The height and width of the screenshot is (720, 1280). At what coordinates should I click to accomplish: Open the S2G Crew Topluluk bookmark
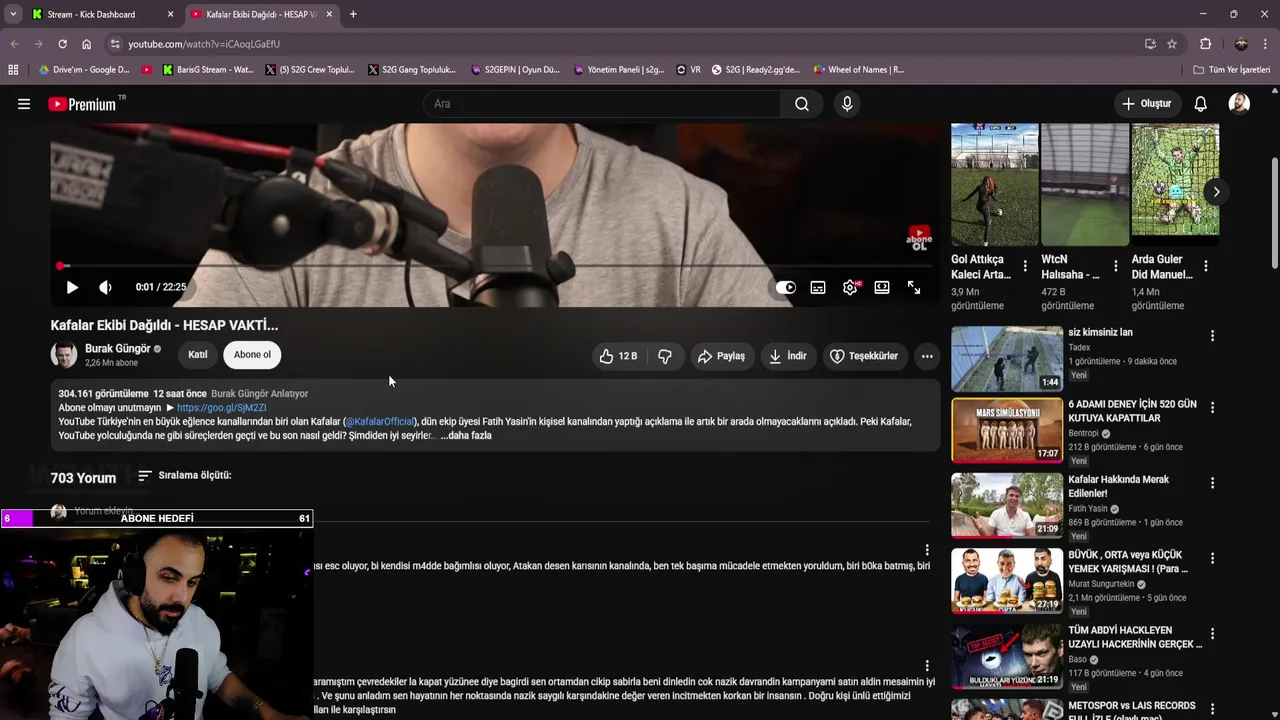tap(310, 70)
